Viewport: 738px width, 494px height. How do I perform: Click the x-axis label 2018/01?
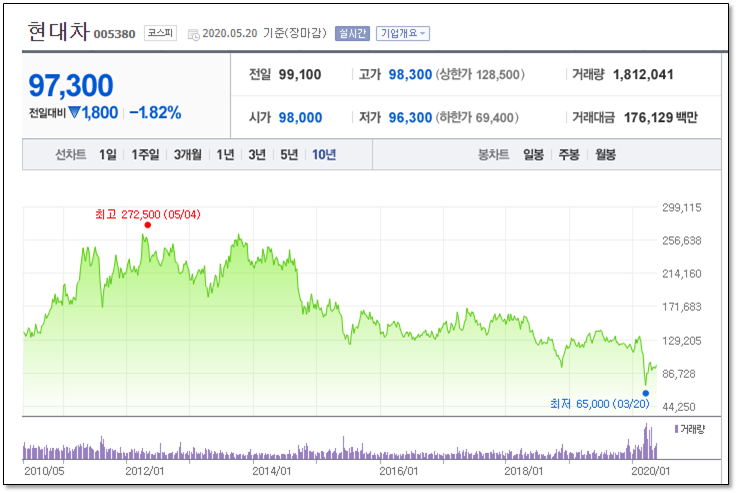(523, 471)
